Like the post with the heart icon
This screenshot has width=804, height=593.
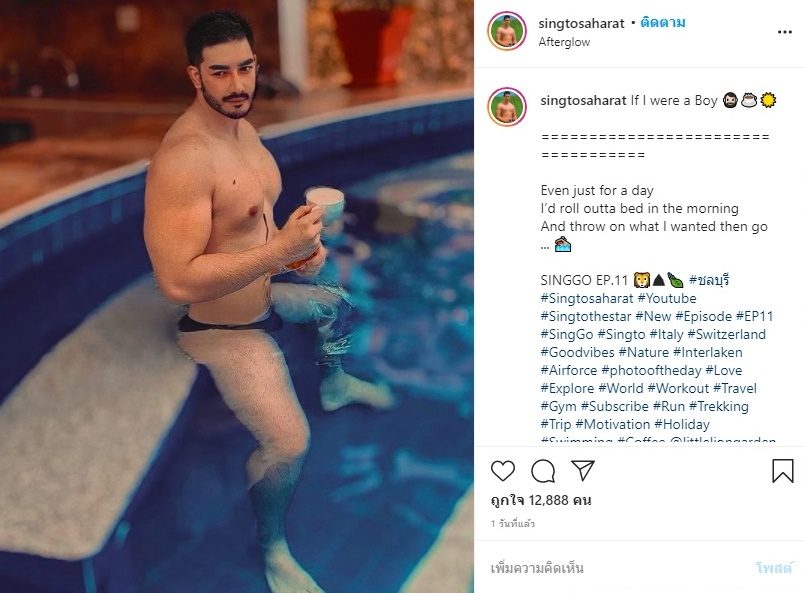[x=502, y=471]
